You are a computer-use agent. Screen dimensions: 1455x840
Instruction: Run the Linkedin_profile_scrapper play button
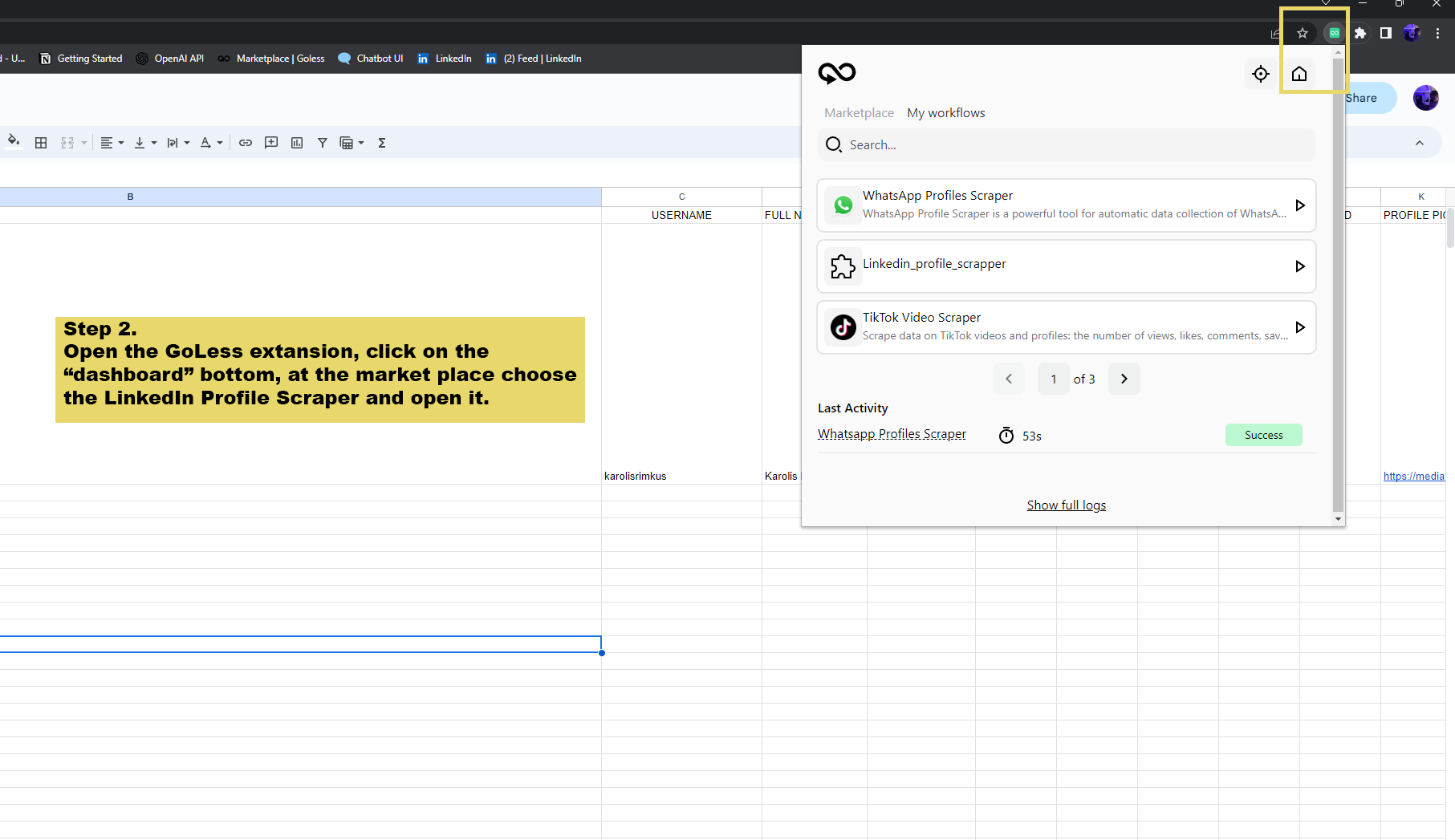tap(1300, 266)
